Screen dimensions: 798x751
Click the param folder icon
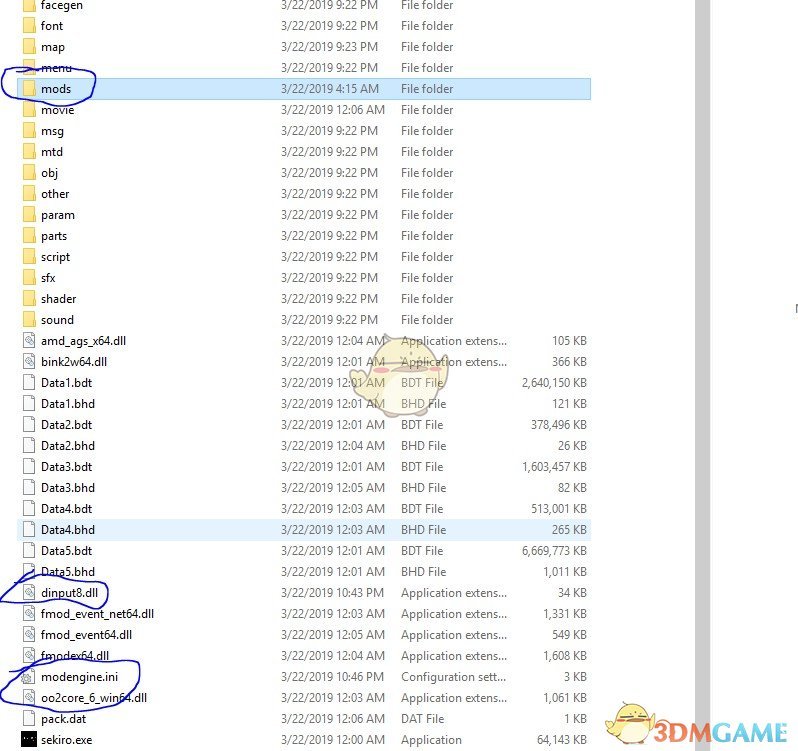[29, 215]
